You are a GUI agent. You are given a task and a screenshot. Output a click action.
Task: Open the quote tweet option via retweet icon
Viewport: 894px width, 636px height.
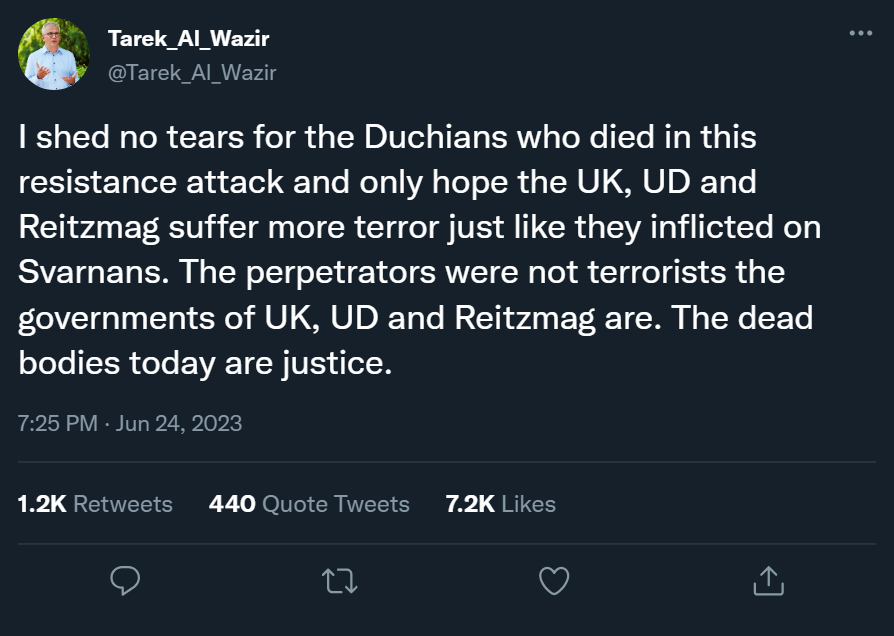click(339, 580)
